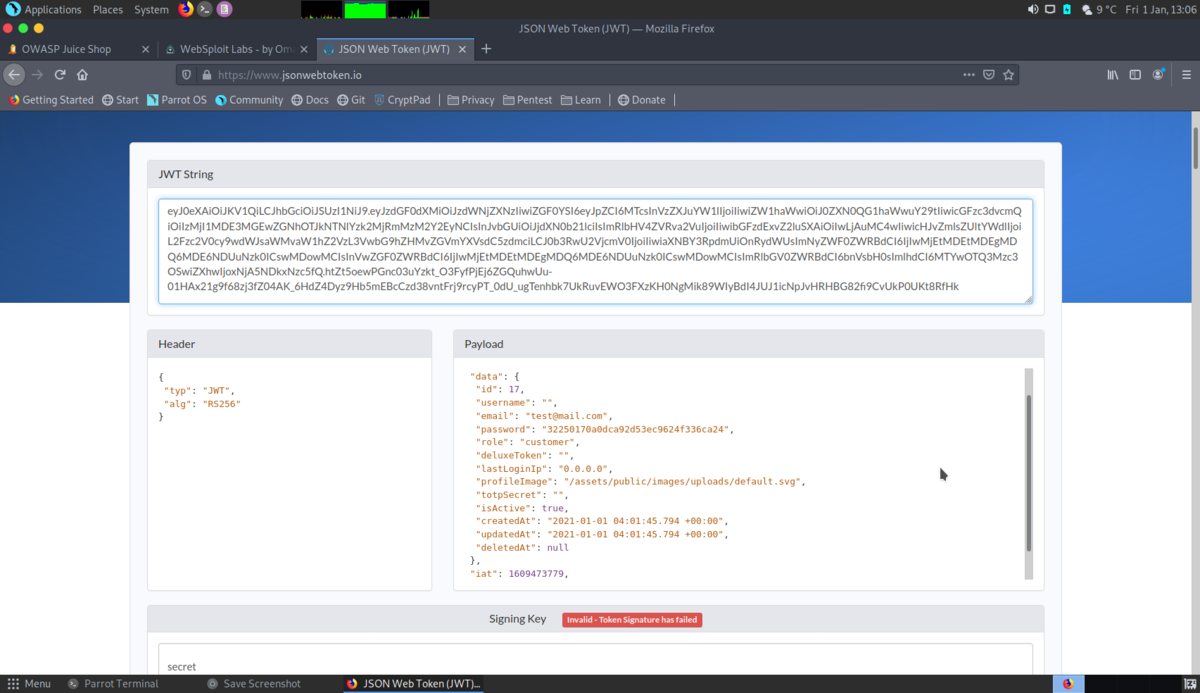Click the page vertical scrollbar
The image size is (1200, 693).
click(1194, 150)
